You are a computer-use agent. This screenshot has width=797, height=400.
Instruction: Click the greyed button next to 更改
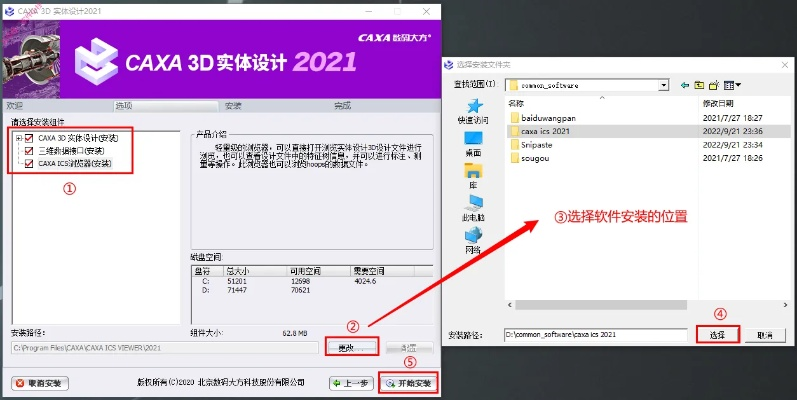click(x=409, y=348)
